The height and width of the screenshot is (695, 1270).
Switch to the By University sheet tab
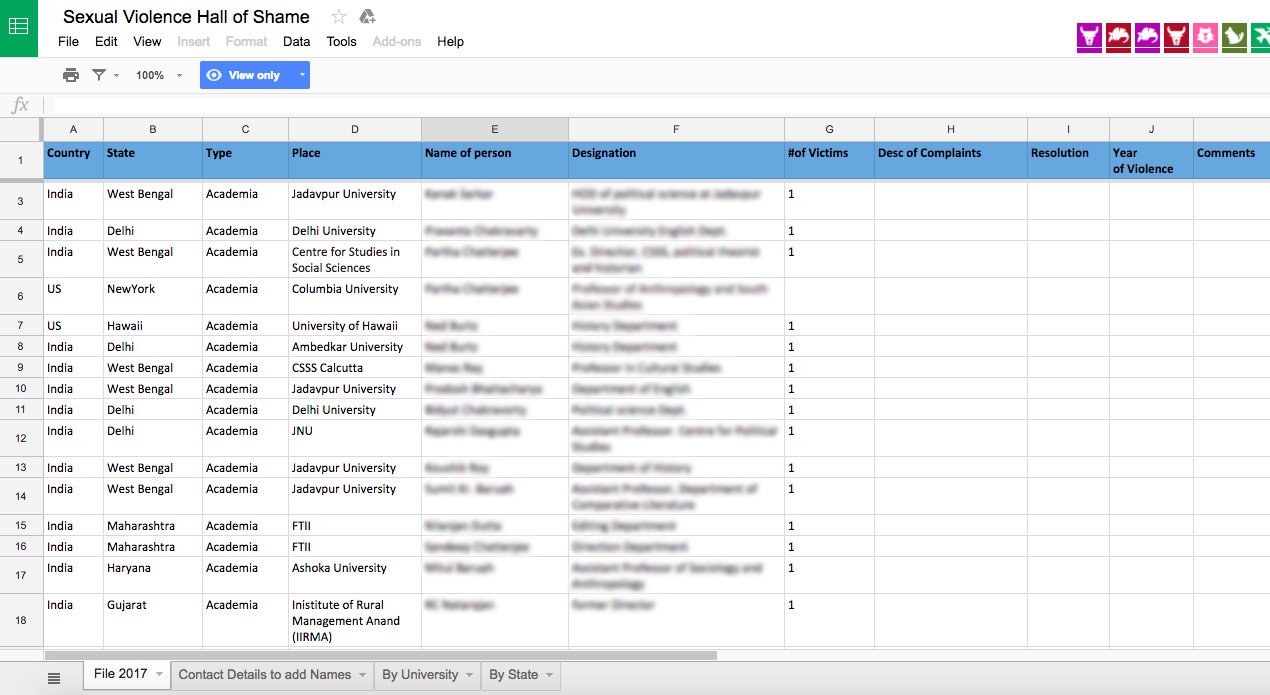[420, 675]
